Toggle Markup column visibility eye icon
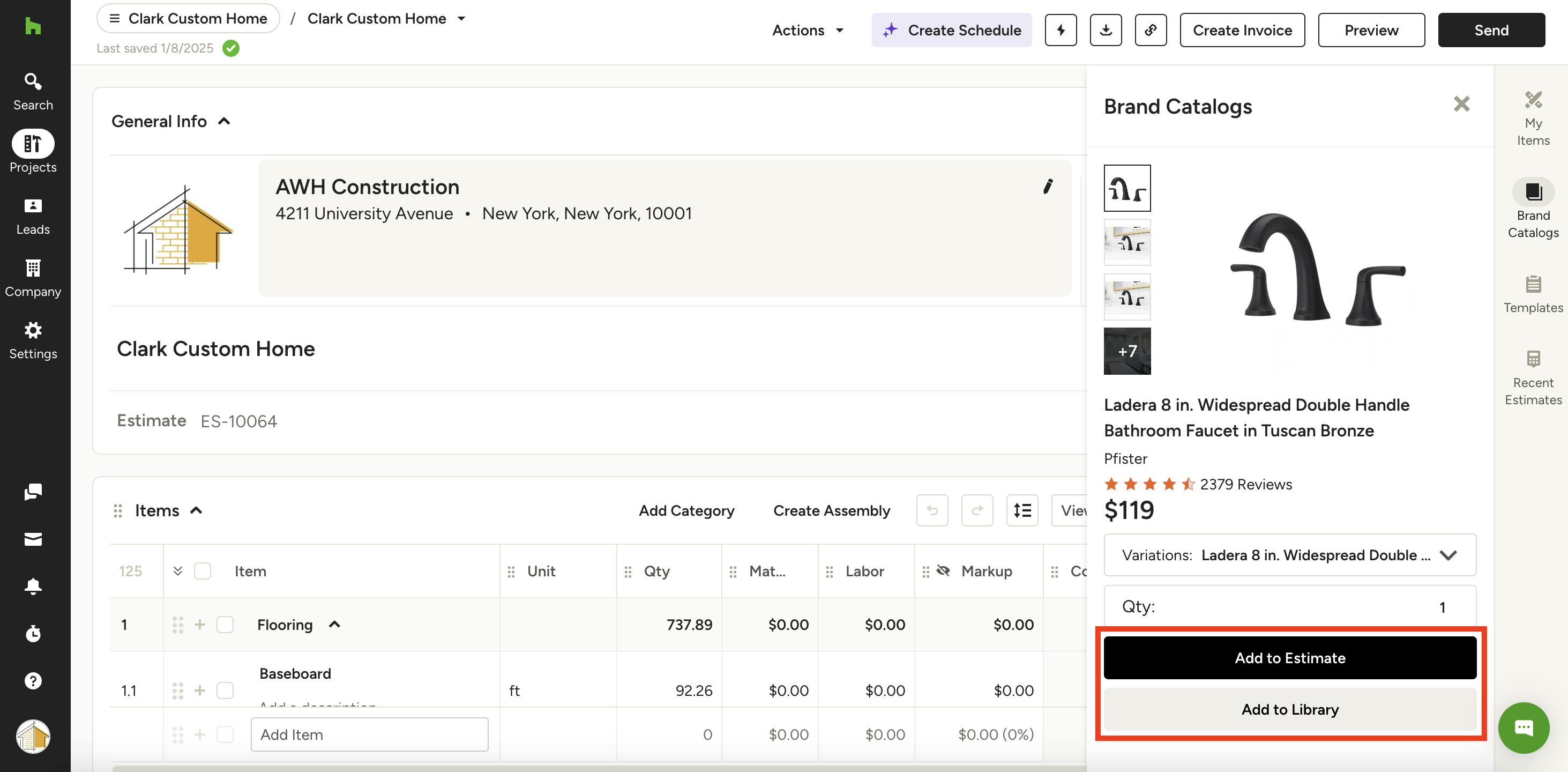This screenshot has height=772, width=1568. (943, 570)
